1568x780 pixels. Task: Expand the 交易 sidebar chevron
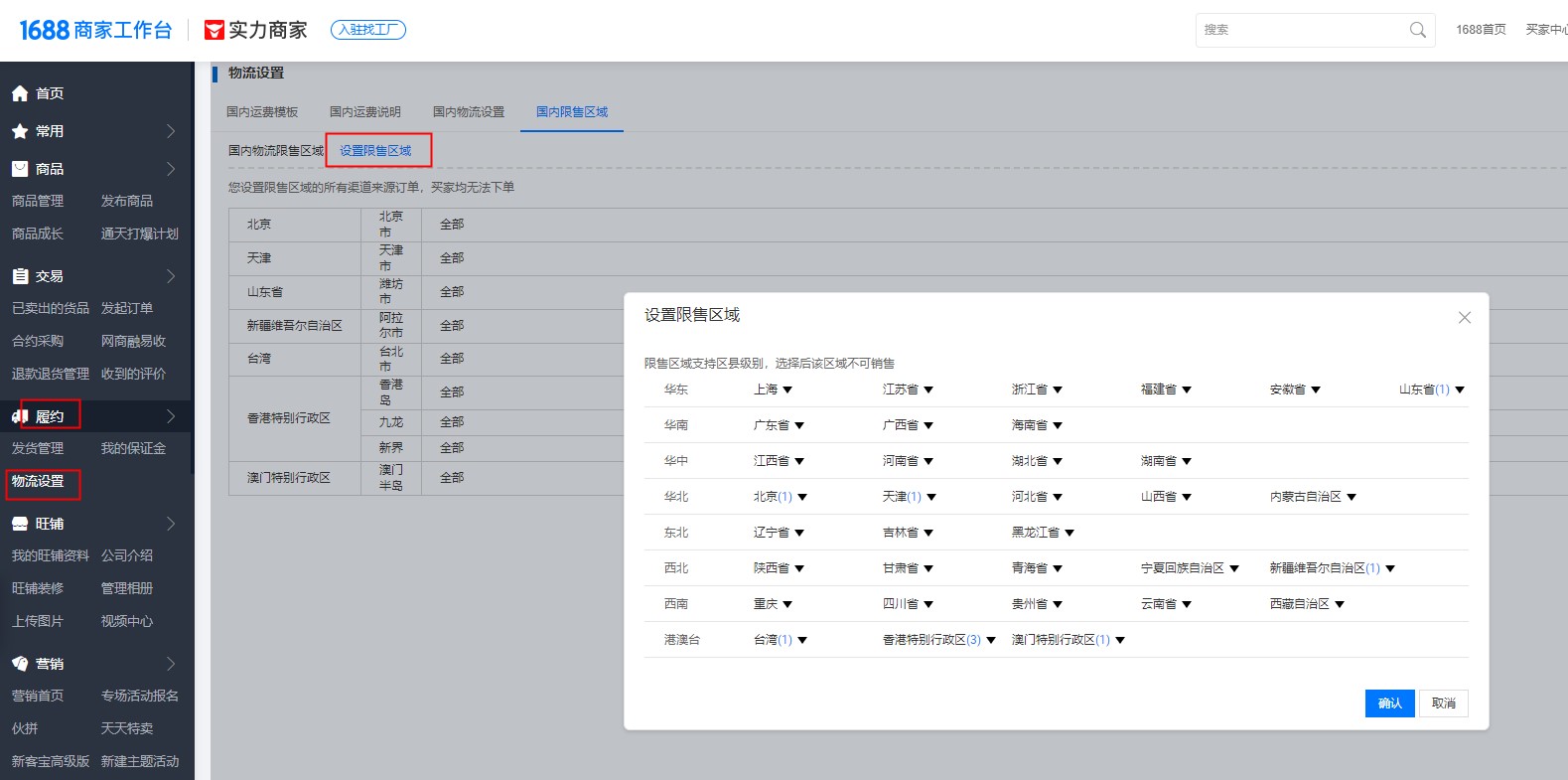pos(171,276)
